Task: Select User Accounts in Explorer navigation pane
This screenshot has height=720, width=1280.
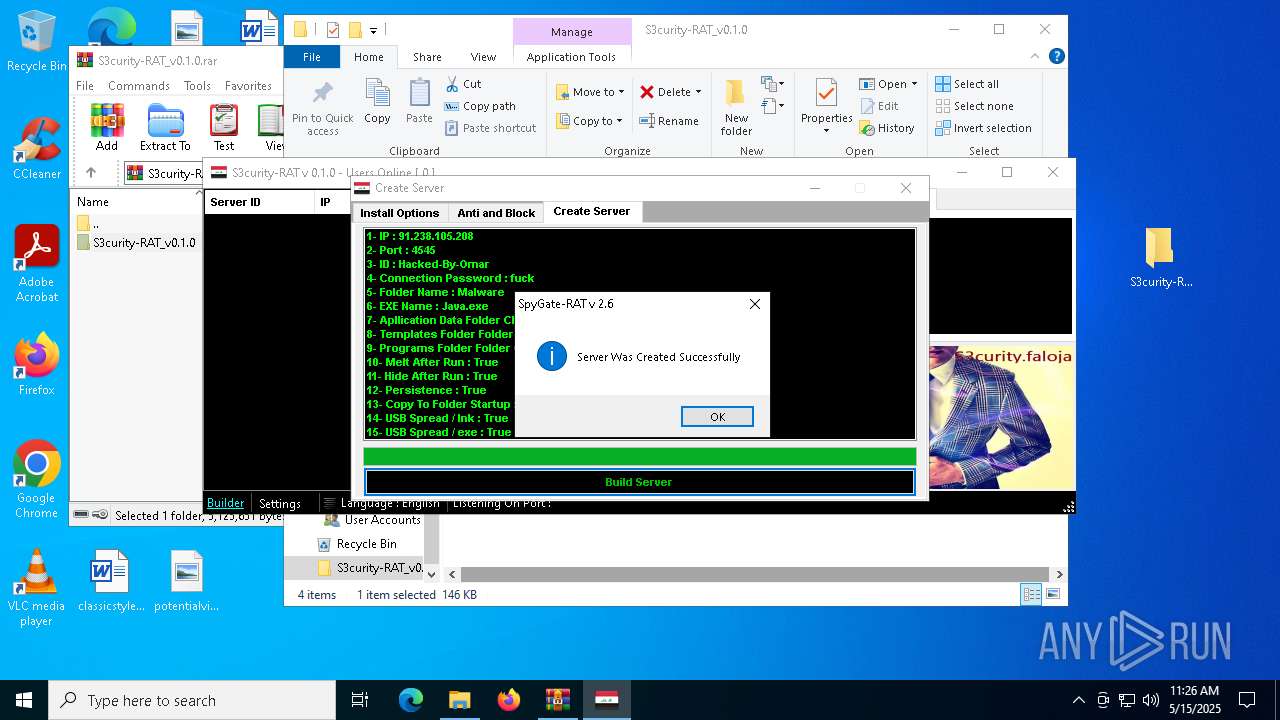Action: (x=372, y=520)
